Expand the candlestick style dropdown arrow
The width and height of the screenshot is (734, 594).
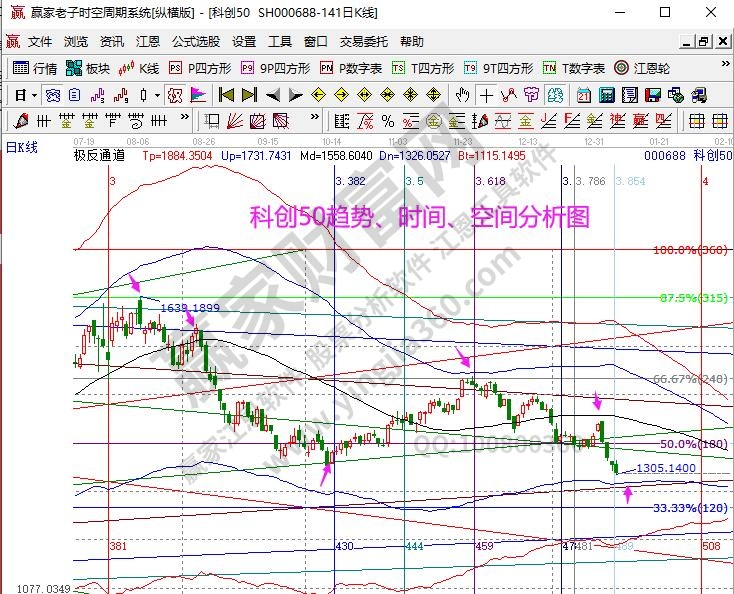coord(157,95)
